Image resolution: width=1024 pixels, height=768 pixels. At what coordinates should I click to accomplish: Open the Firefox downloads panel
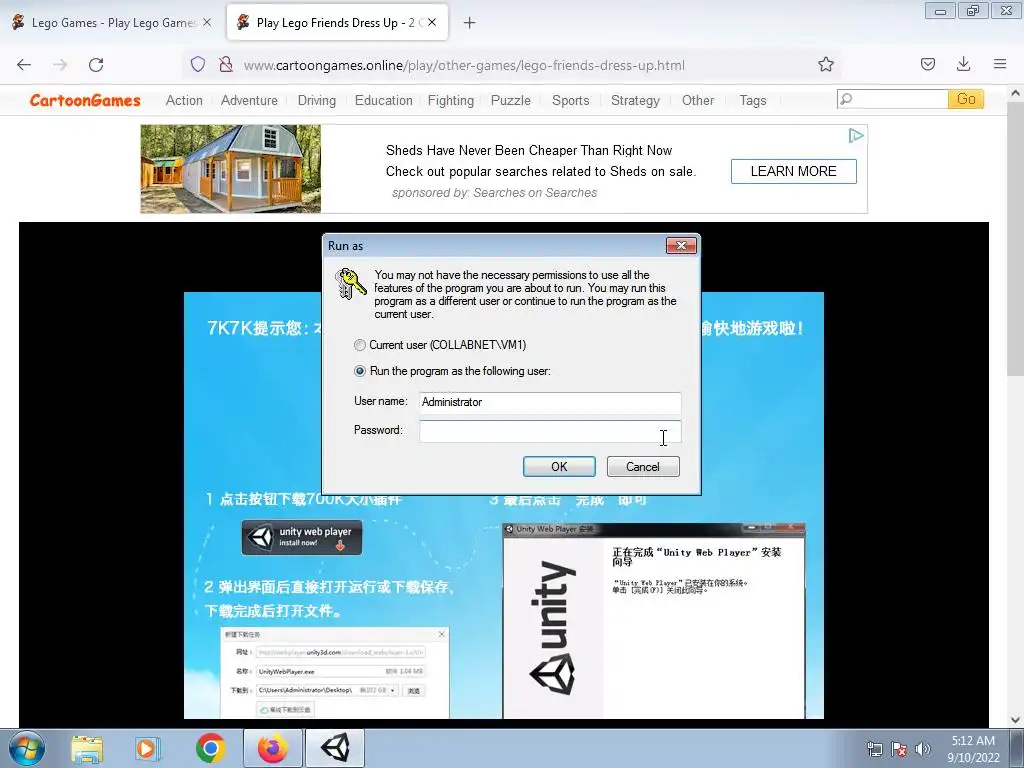point(963,64)
